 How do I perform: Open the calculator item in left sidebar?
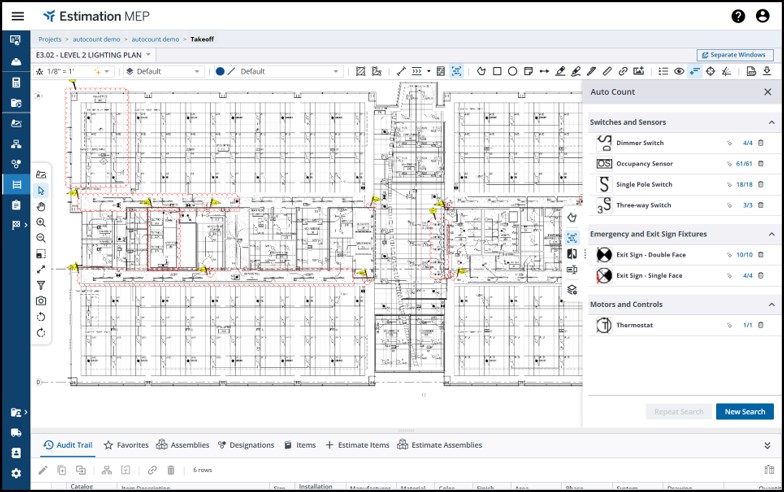click(16, 82)
